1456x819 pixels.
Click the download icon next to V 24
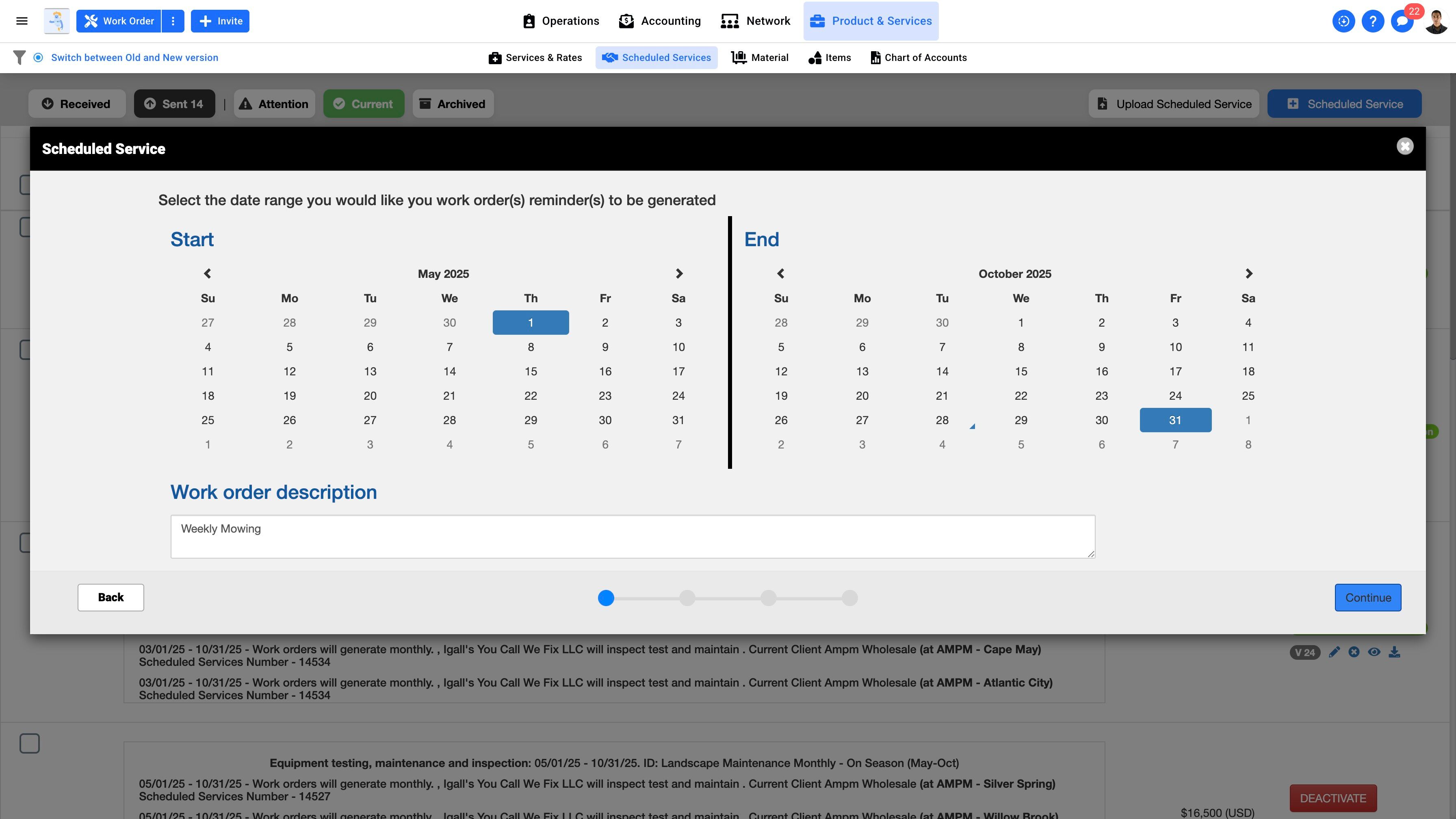tap(1394, 652)
